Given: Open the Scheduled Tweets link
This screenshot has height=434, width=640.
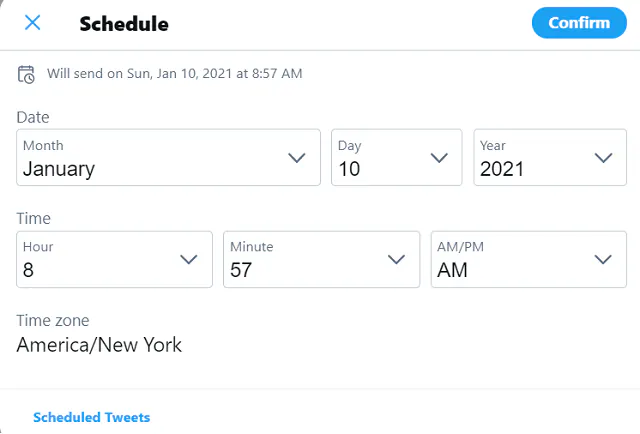Looking at the screenshot, I should [x=92, y=417].
